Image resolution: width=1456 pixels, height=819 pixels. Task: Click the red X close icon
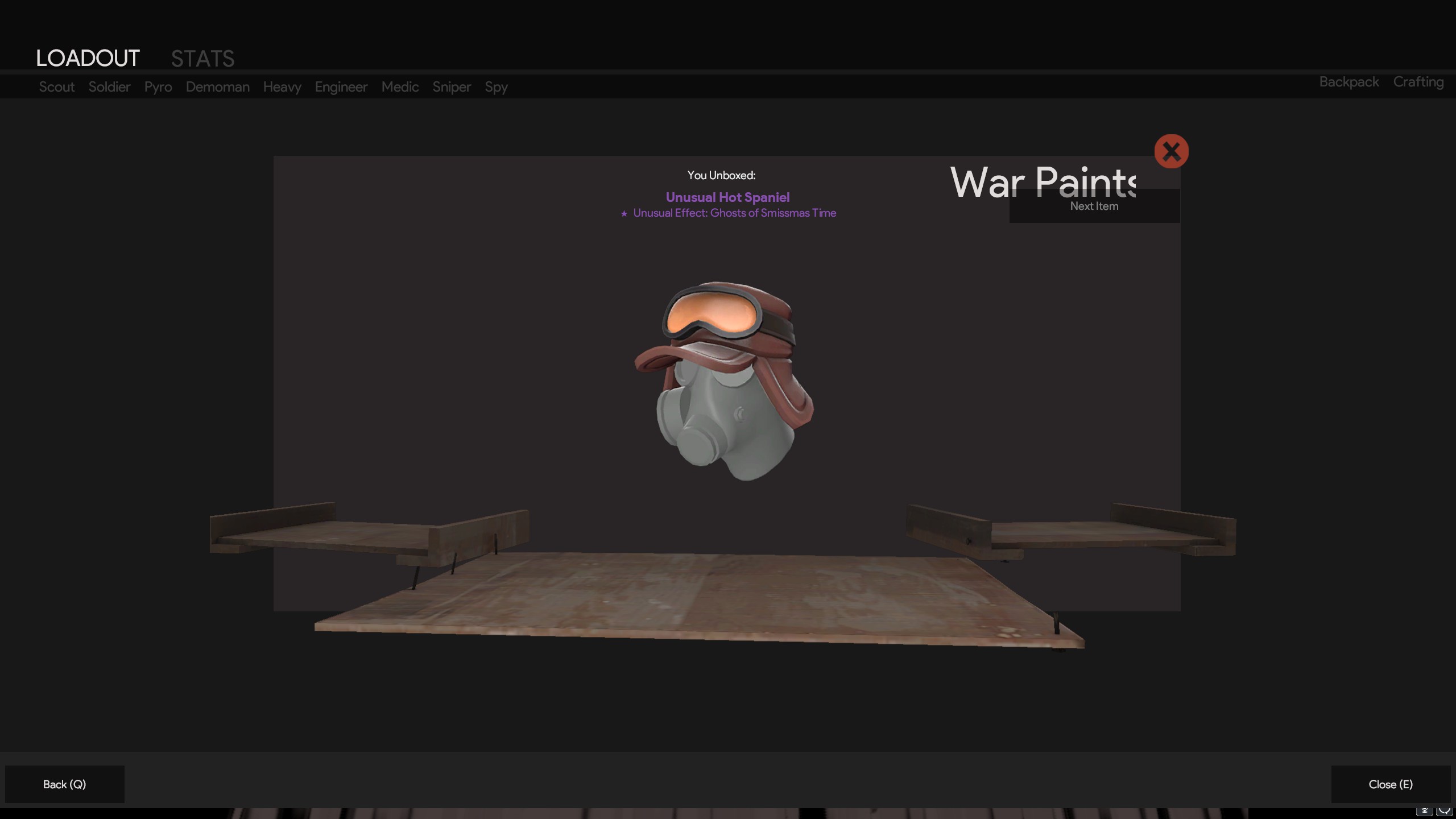[x=1171, y=151]
